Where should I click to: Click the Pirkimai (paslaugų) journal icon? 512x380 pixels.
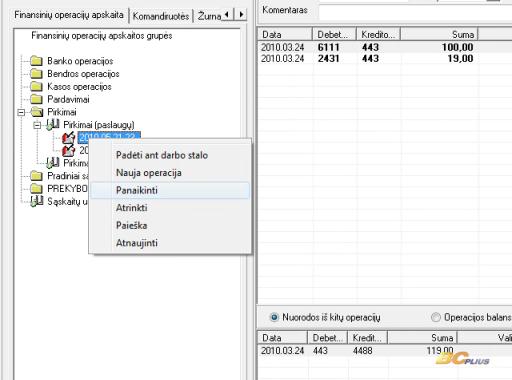pos(53,125)
